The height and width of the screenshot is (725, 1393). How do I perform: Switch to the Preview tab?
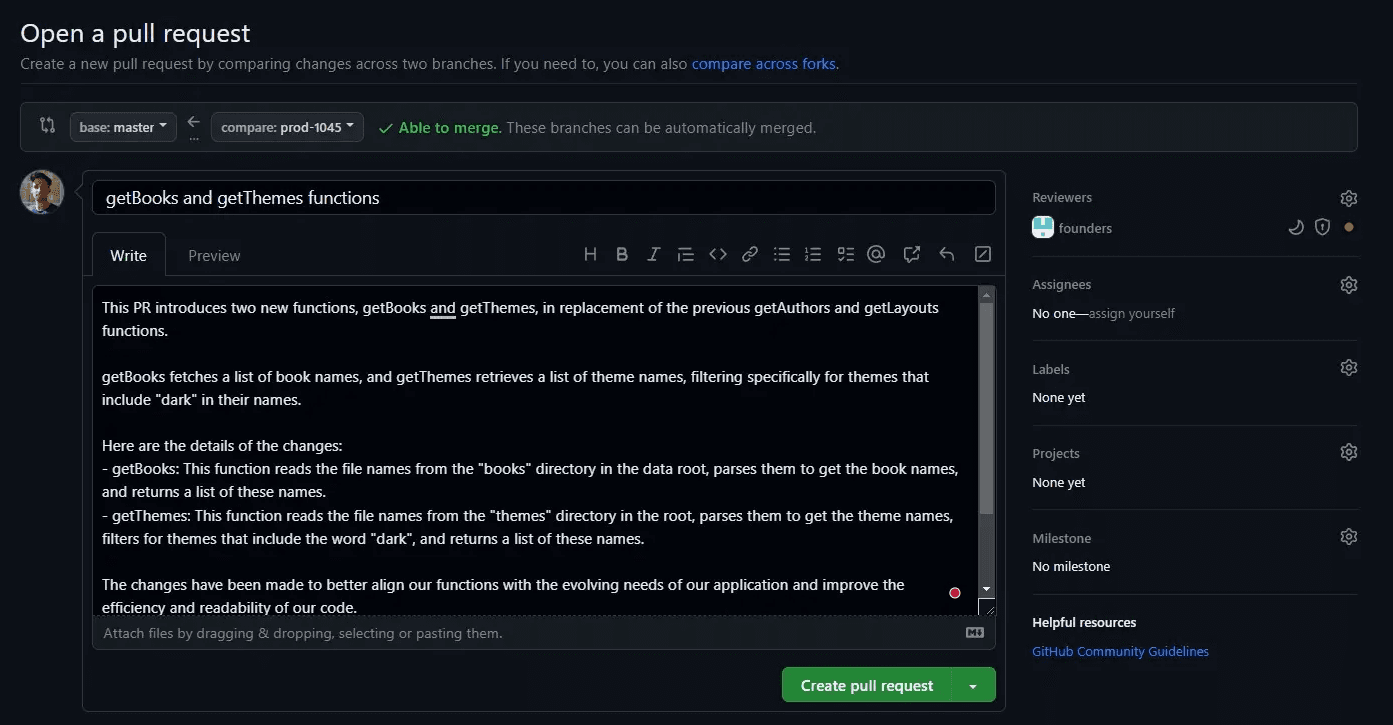click(x=214, y=256)
